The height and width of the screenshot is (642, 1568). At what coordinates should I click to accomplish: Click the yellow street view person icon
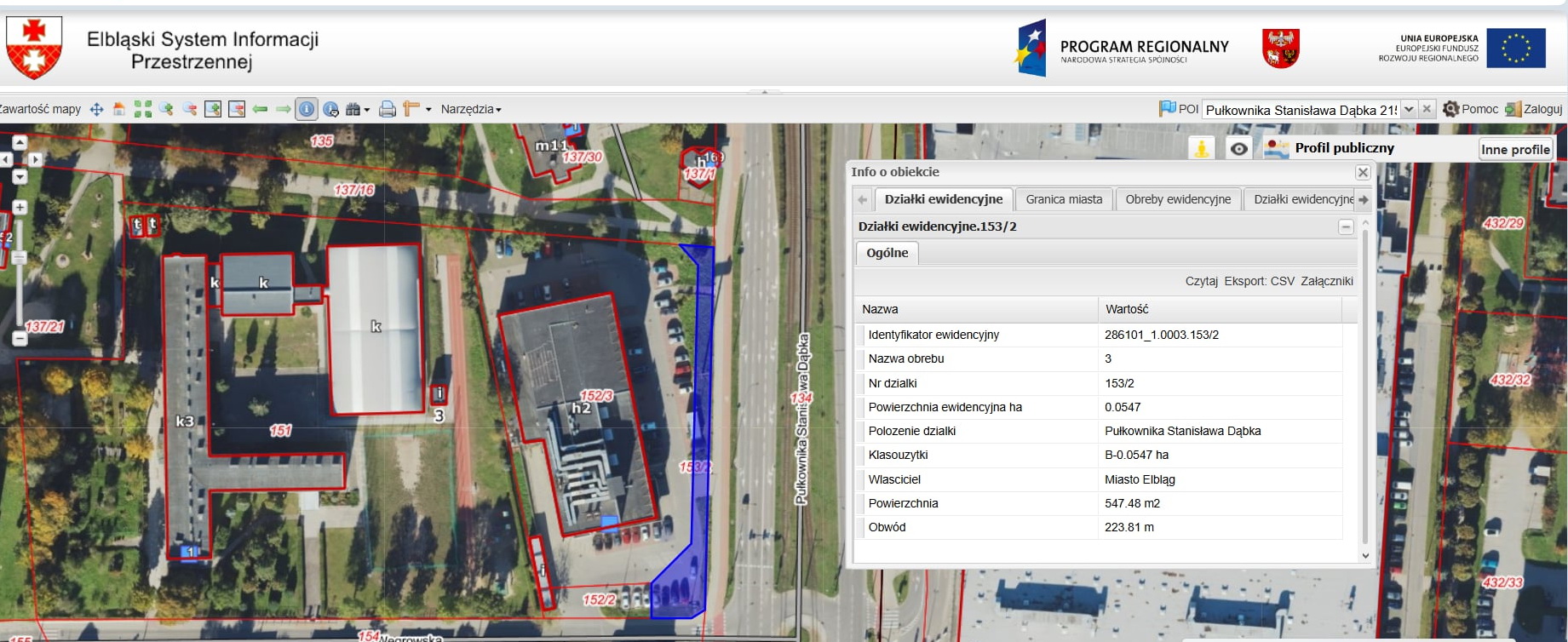coord(1201,148)
